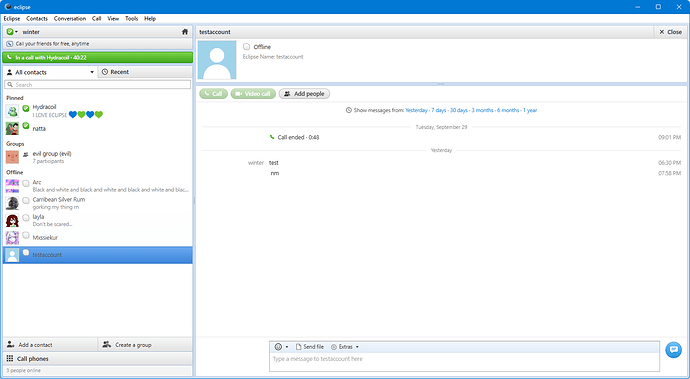Click the 'test' chat message

274,162
